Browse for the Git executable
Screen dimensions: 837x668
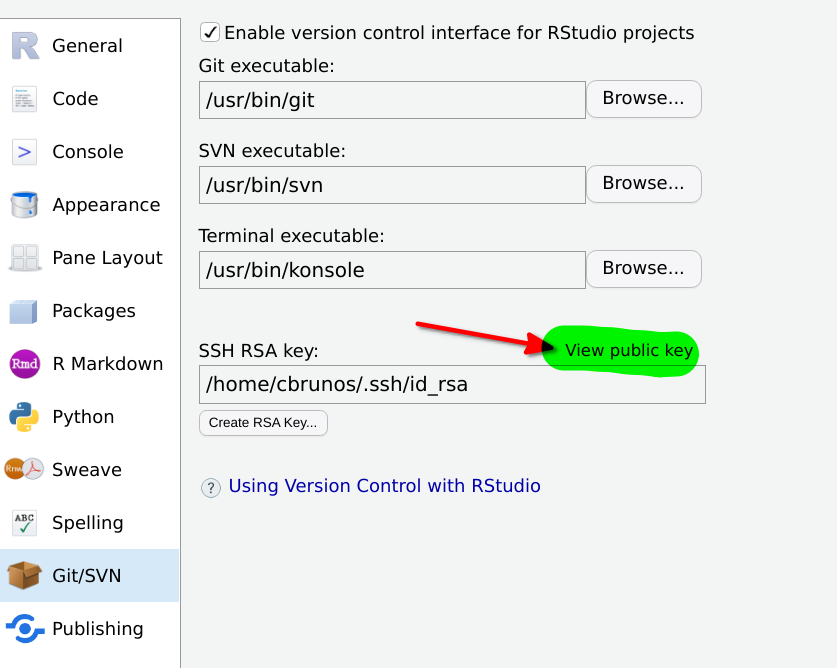point(644,99)
